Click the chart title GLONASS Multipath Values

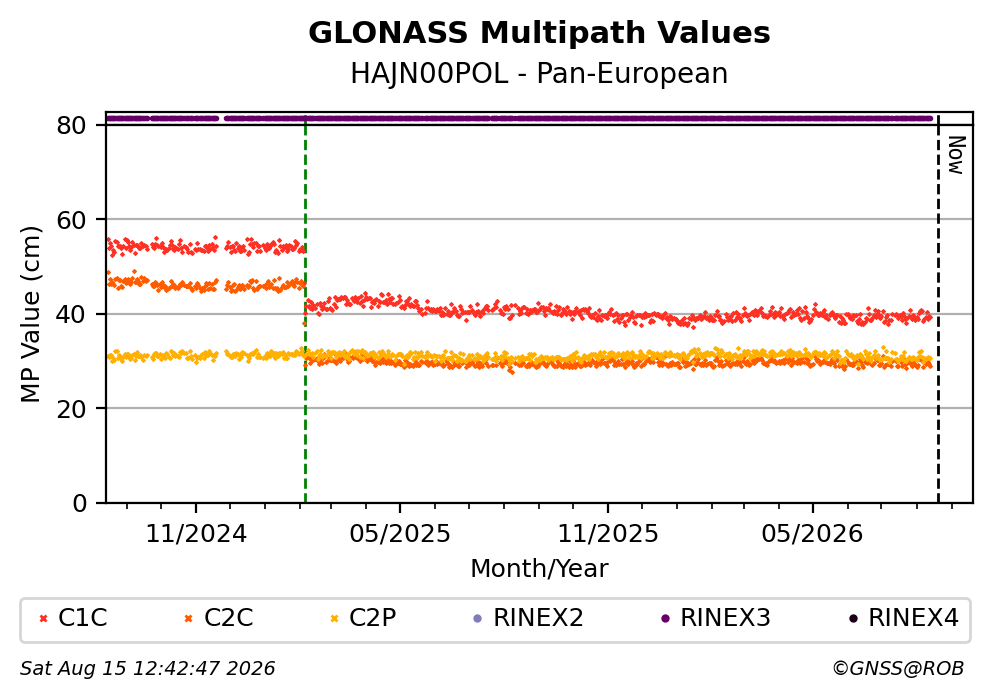539,33
